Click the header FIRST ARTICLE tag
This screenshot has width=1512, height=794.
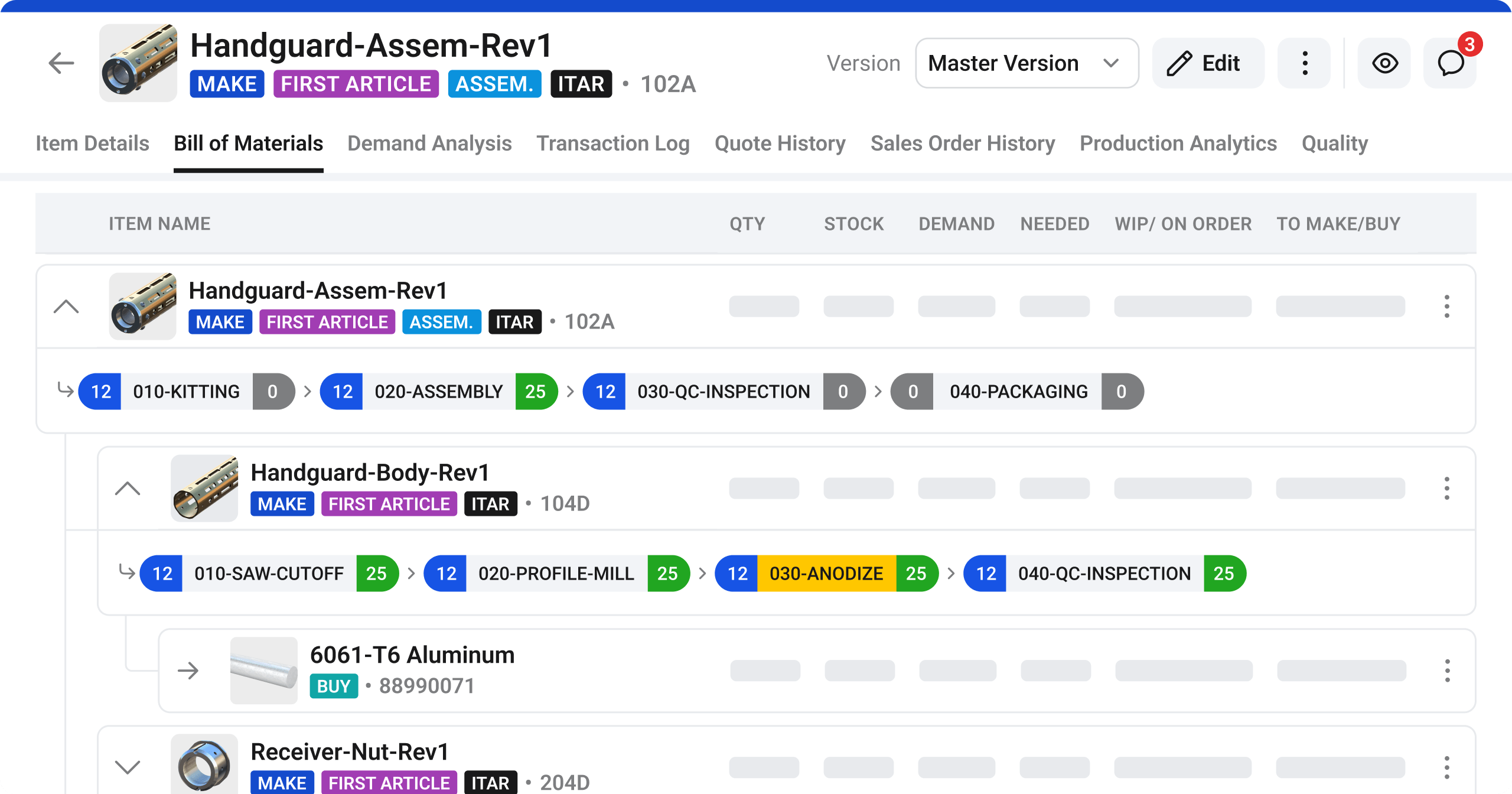coord(356,84)
